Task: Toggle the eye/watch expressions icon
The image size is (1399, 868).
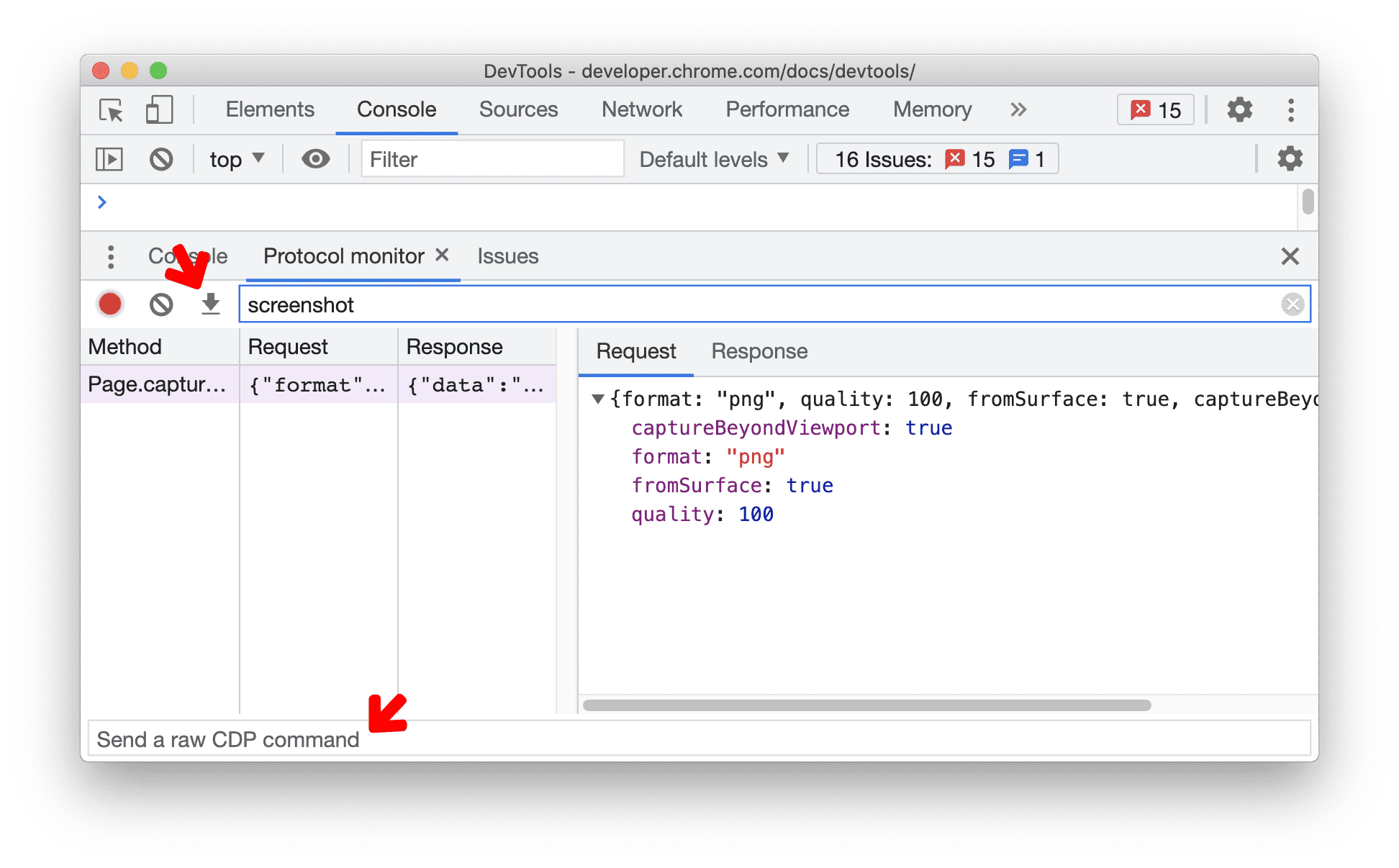Action: 313,158
